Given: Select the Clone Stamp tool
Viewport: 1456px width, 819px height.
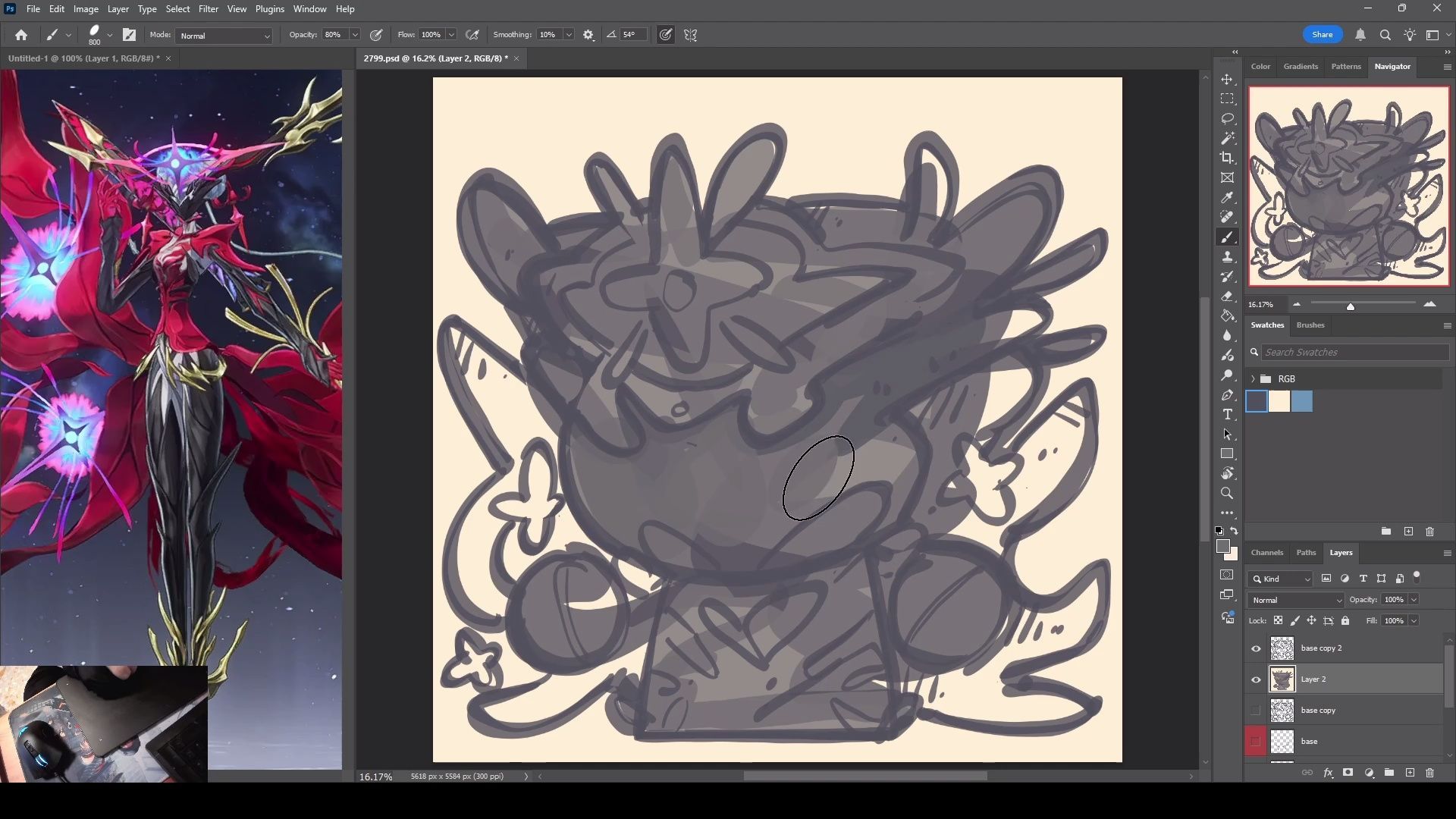Looking at the screenshot, I should [x=1227, y=258].
